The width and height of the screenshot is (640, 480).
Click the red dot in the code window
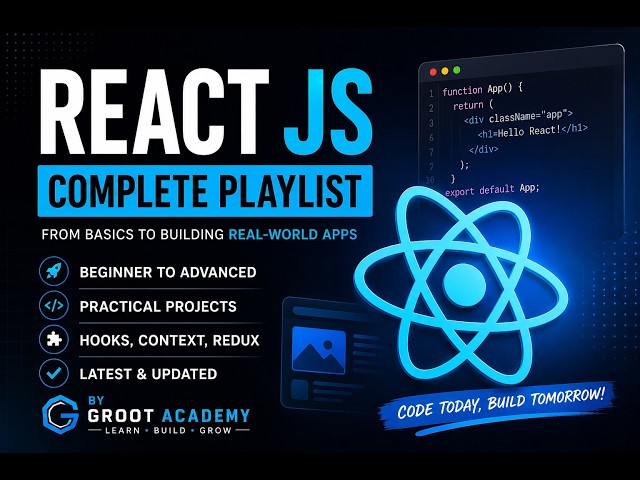point(433,72)
